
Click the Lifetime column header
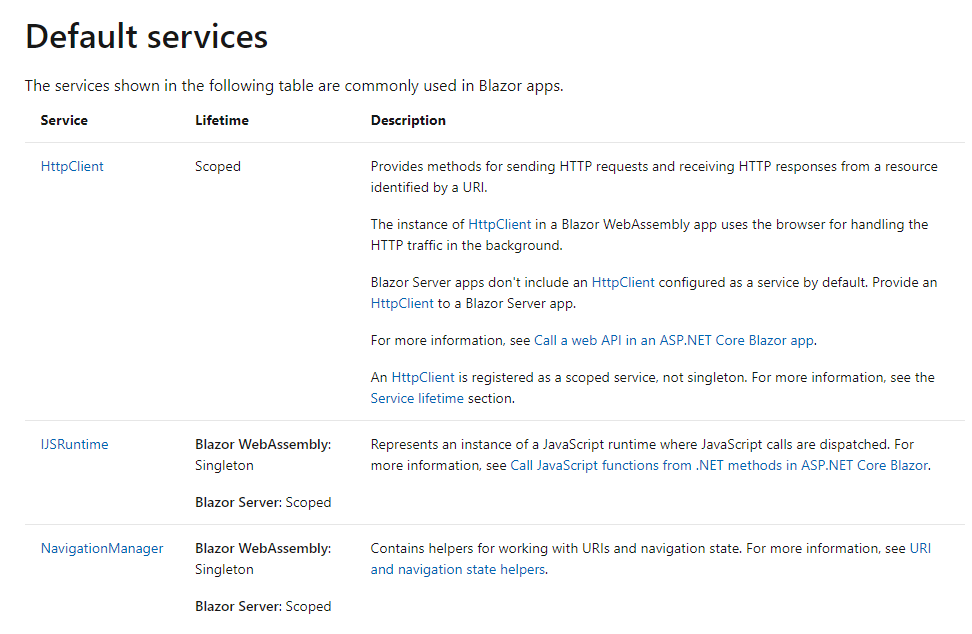pos(222,121)
